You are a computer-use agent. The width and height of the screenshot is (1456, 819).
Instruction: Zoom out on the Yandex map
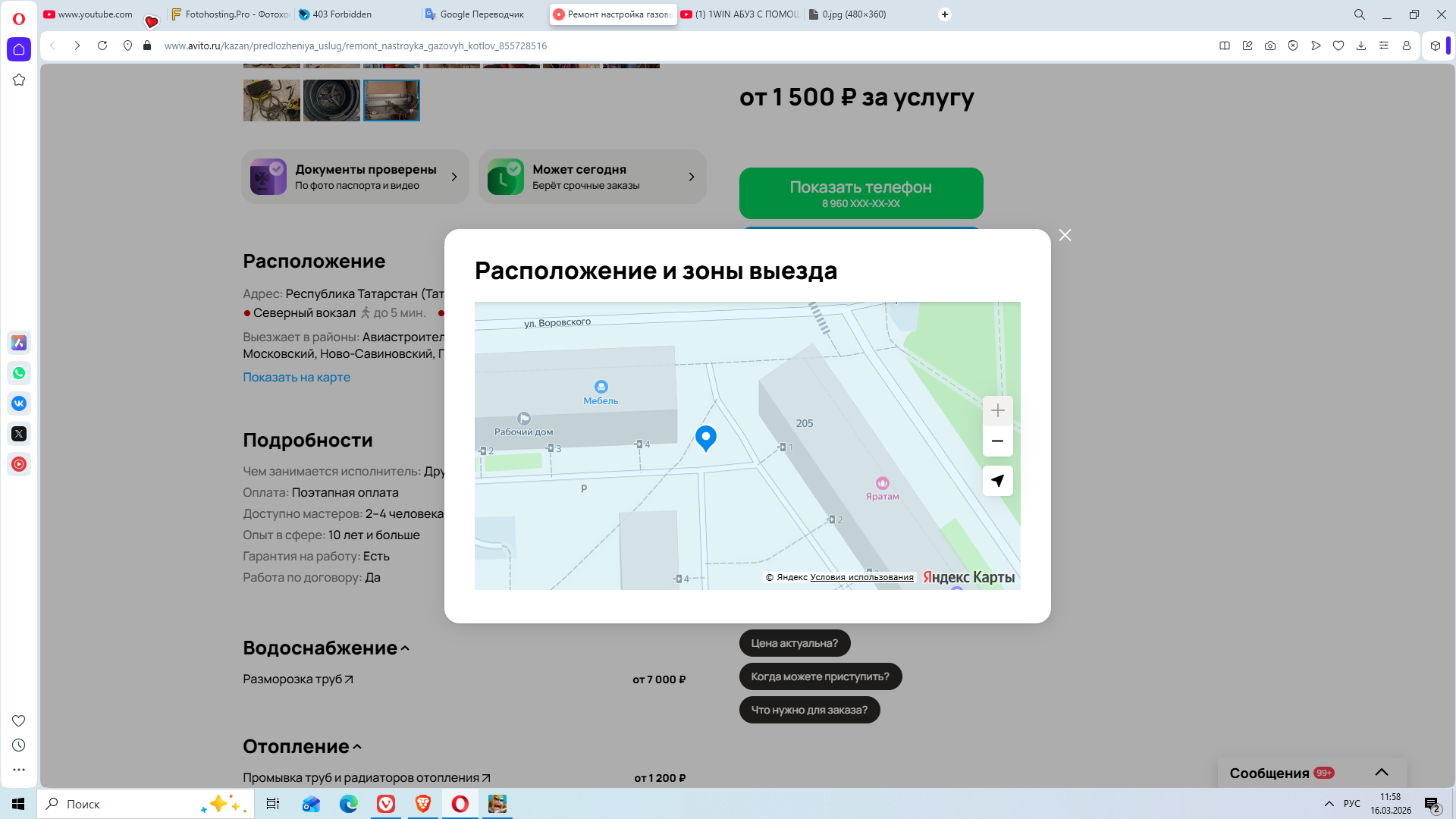[997, 441]
